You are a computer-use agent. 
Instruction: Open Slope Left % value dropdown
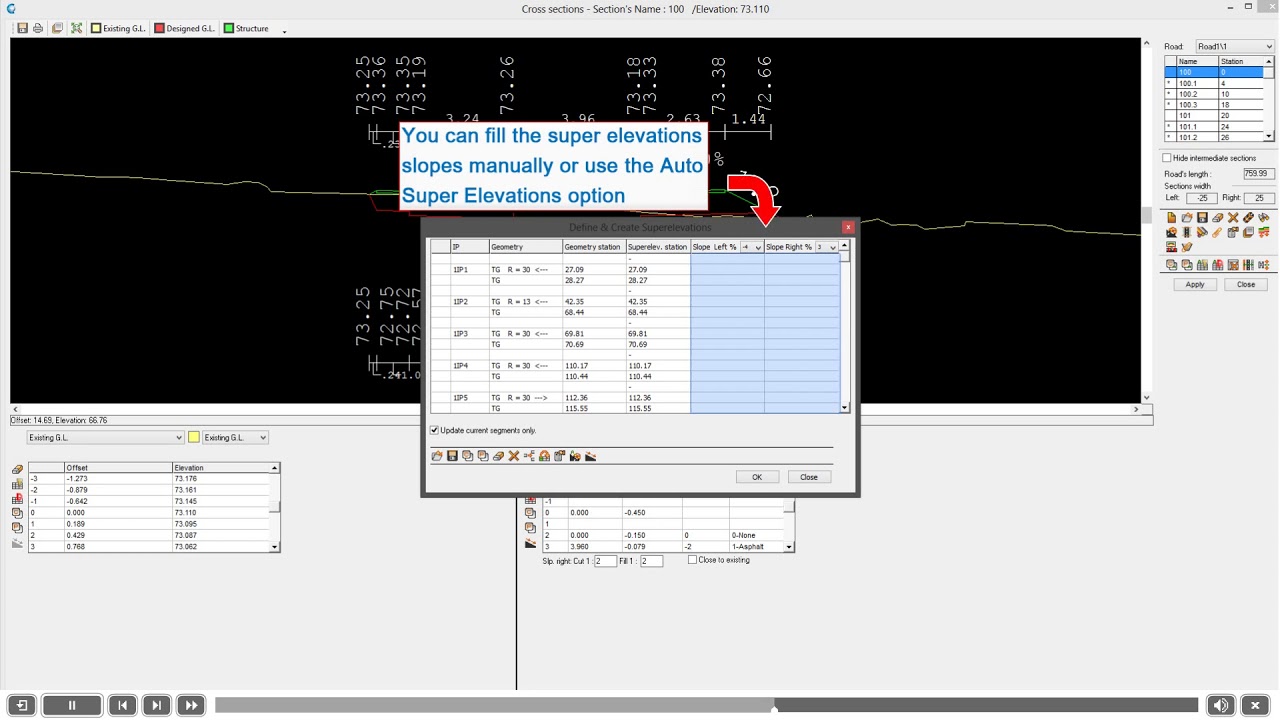757,247
